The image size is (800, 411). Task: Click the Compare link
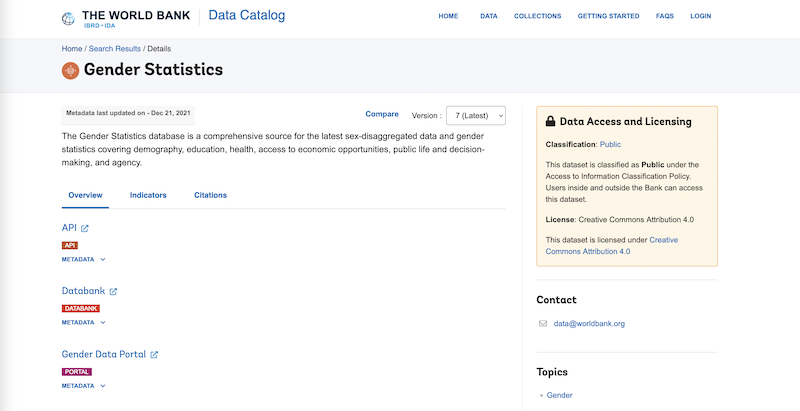381,114
